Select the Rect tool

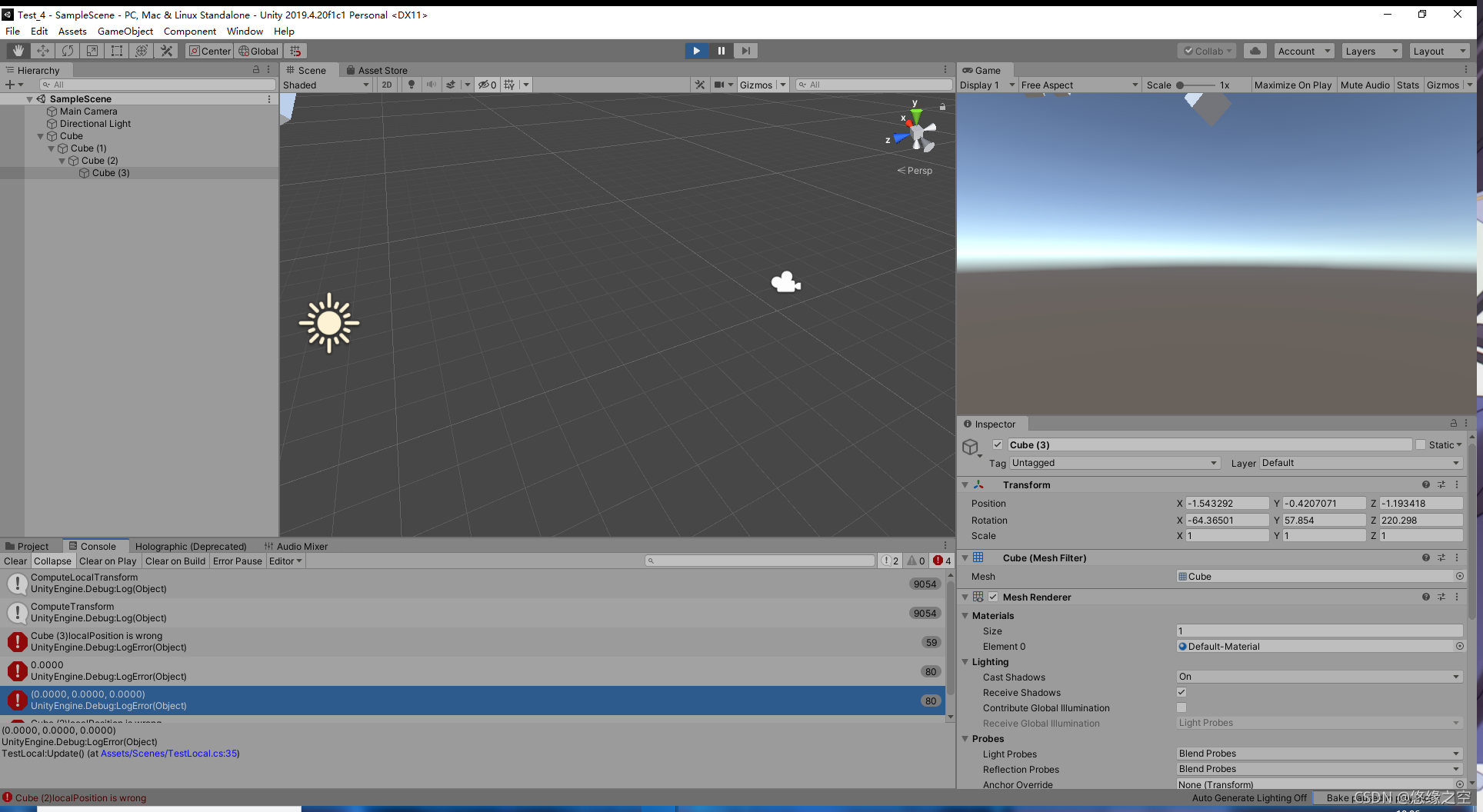click(x=117, y=51)
